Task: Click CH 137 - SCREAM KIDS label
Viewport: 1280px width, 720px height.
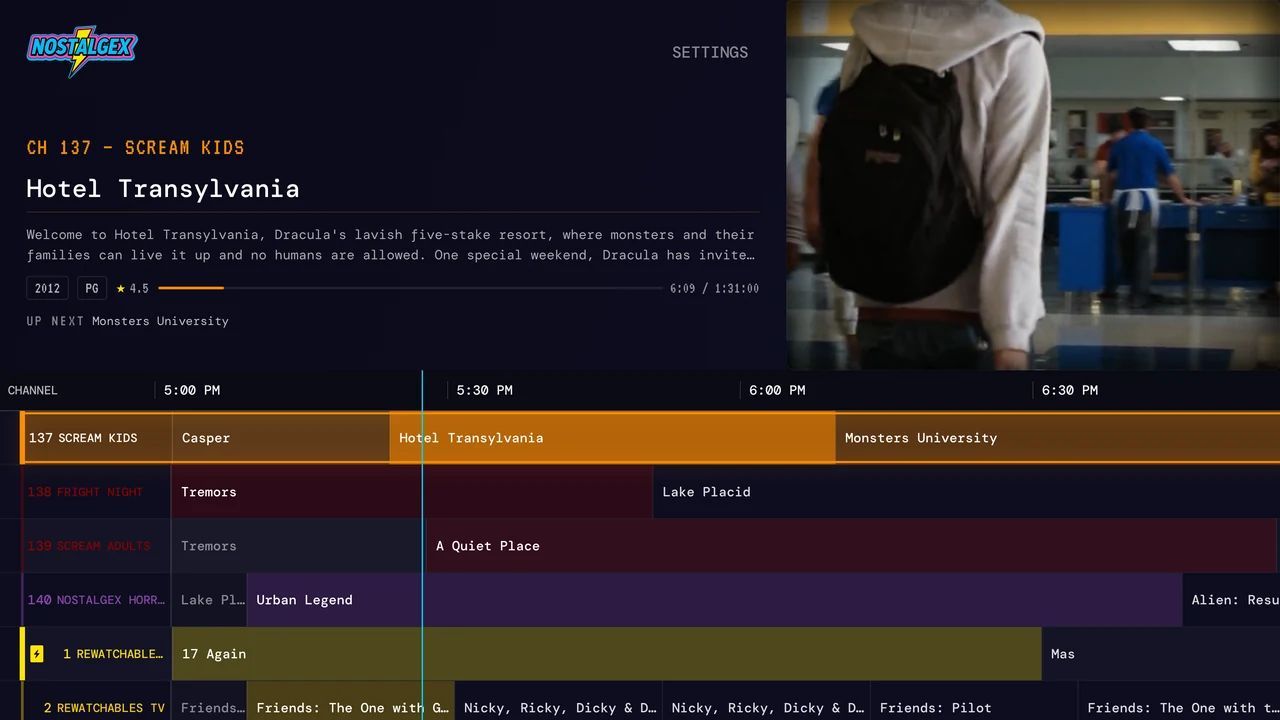Action: (x=136, y=148)
